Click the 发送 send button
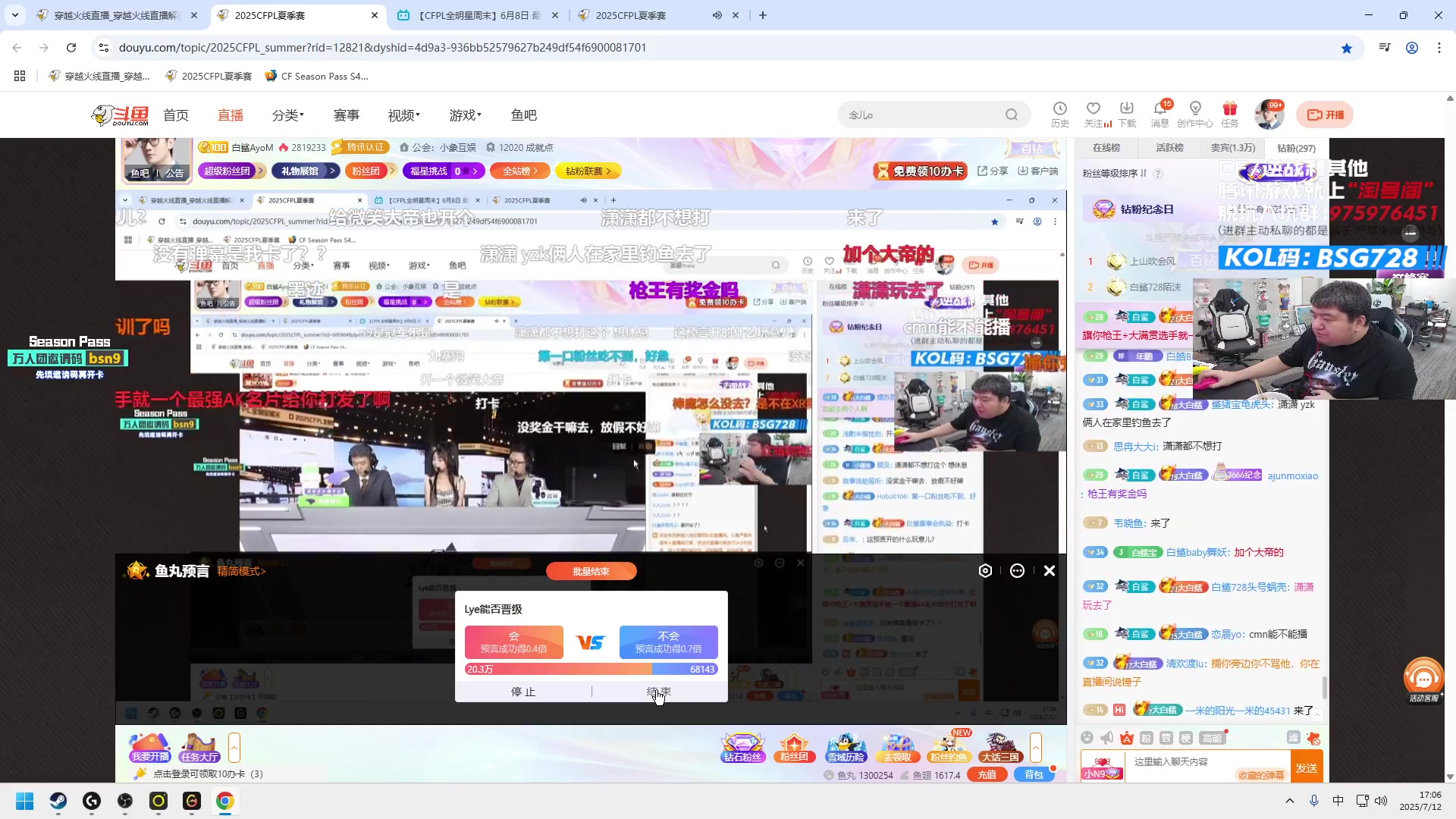The width and height of the screenshot is (1456, 819). click(1306, 767)
